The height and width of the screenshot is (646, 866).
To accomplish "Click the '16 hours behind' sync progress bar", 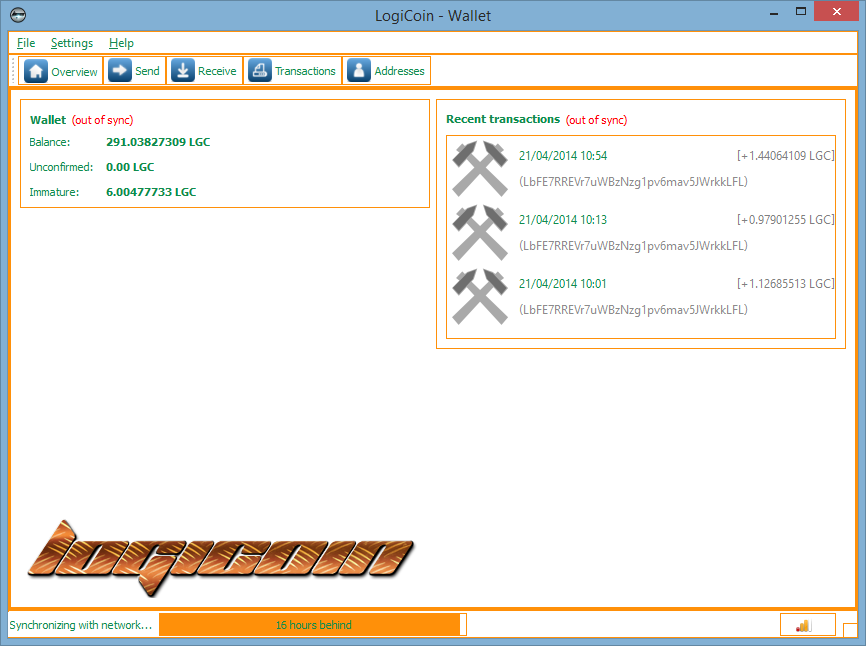I will [x=313, y=625].
